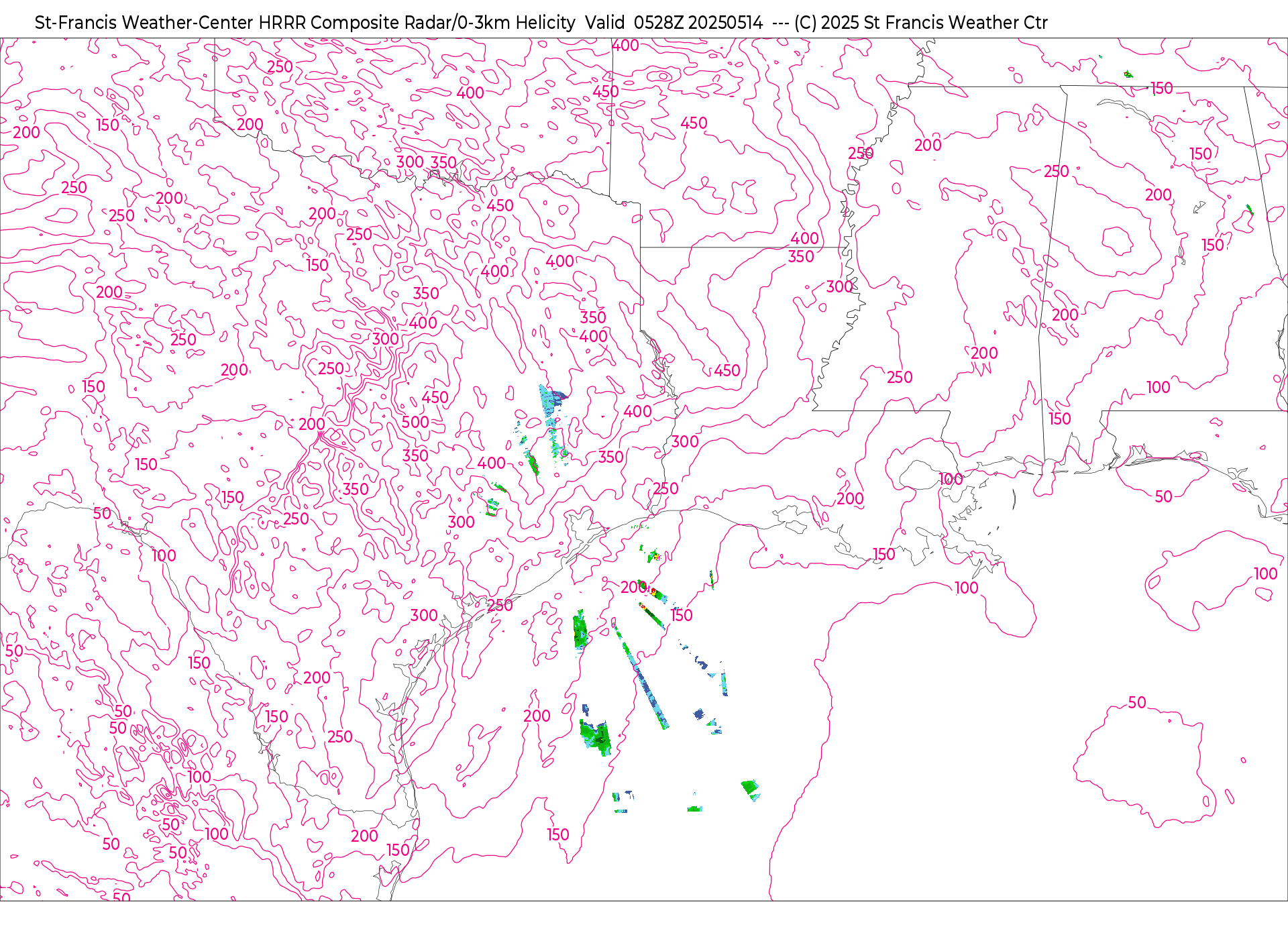
Task: Click the "HRRR Composite Radar/0-3km Helicity" title text
Action: click(x=417, y=23)
